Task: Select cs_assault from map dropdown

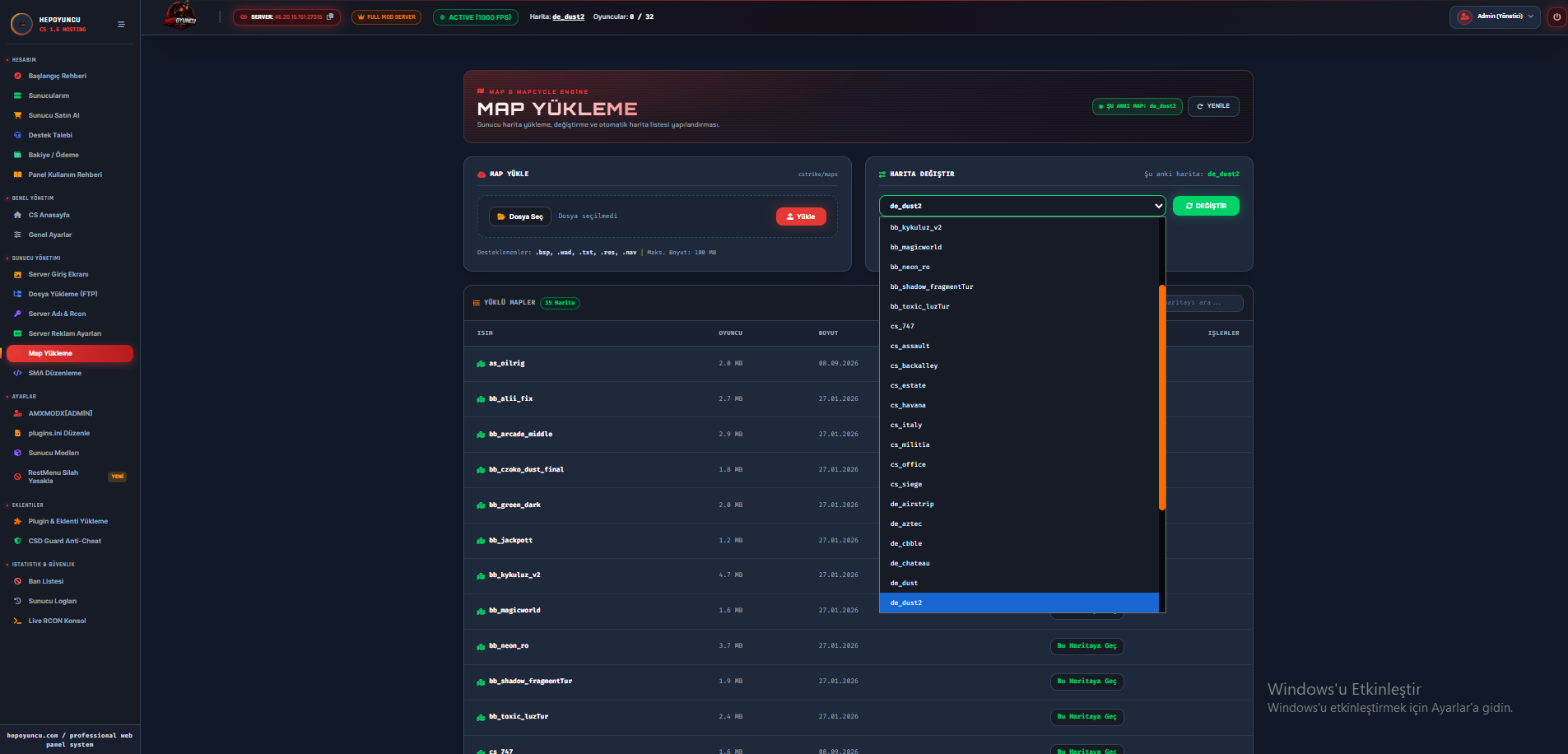Action: (x=1019, y=346)
